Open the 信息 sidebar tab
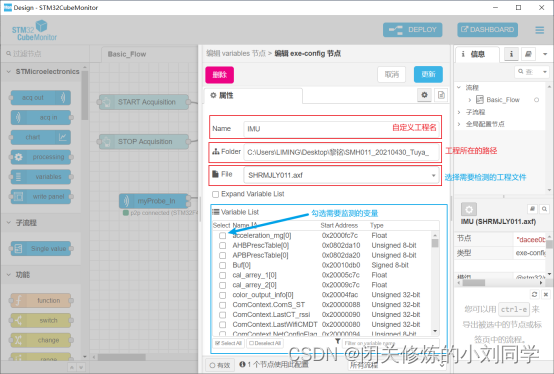Viewport: 554px width, 374px height. [x=477, y=54]
